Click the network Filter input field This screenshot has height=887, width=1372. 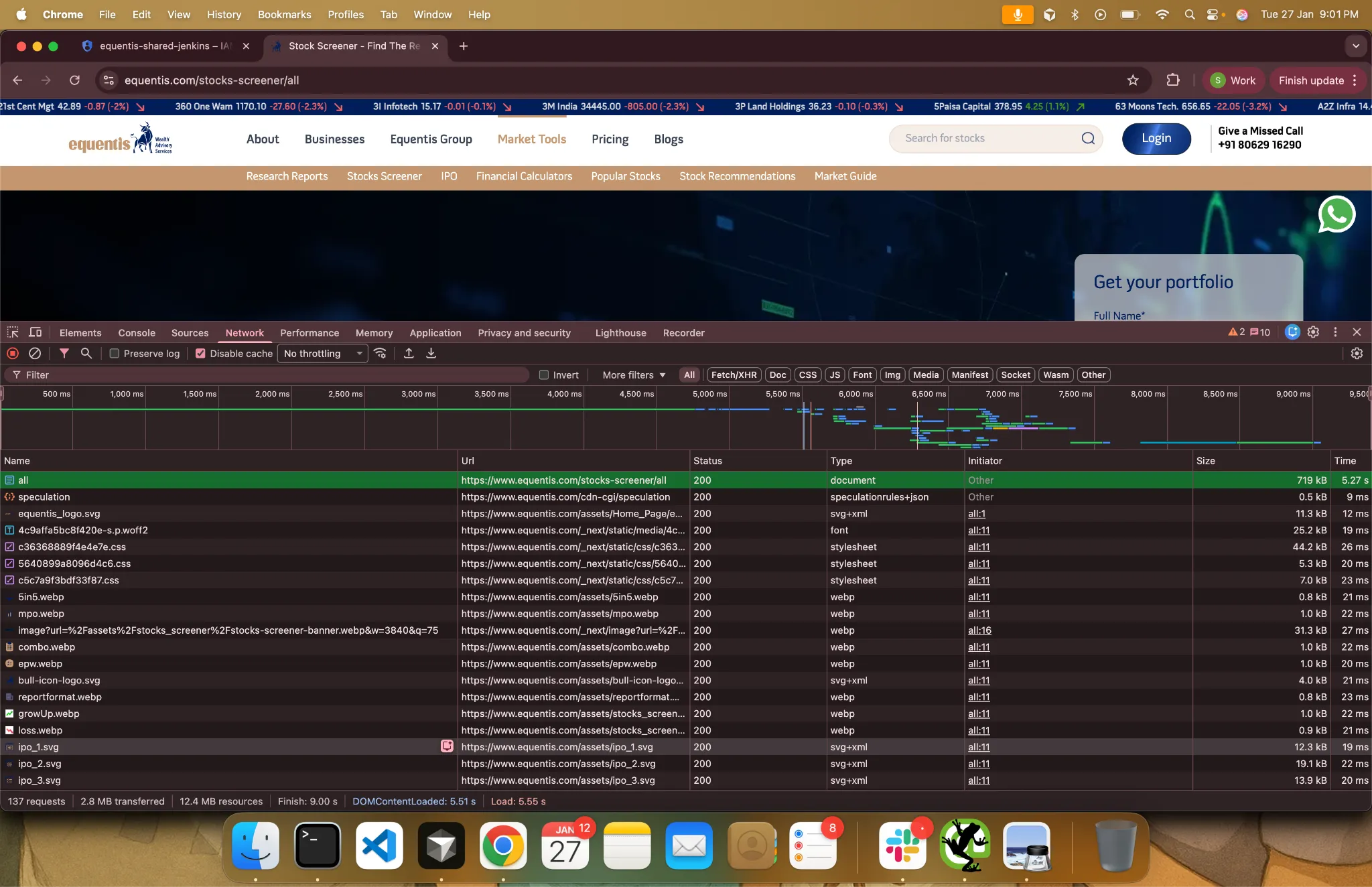click(x=268, y=375)
